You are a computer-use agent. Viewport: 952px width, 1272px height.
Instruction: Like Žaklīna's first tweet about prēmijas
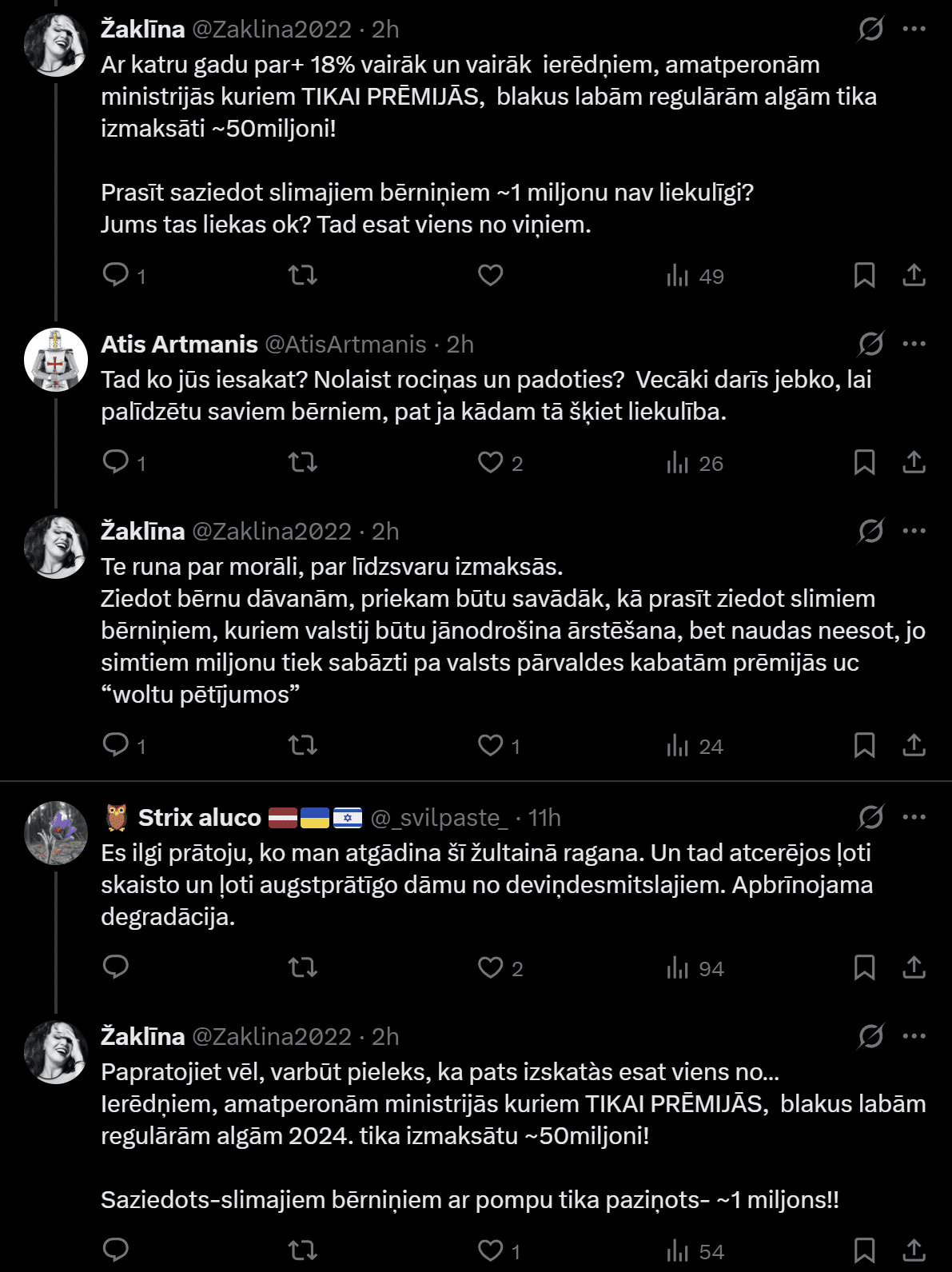click(x=490, y=276)
